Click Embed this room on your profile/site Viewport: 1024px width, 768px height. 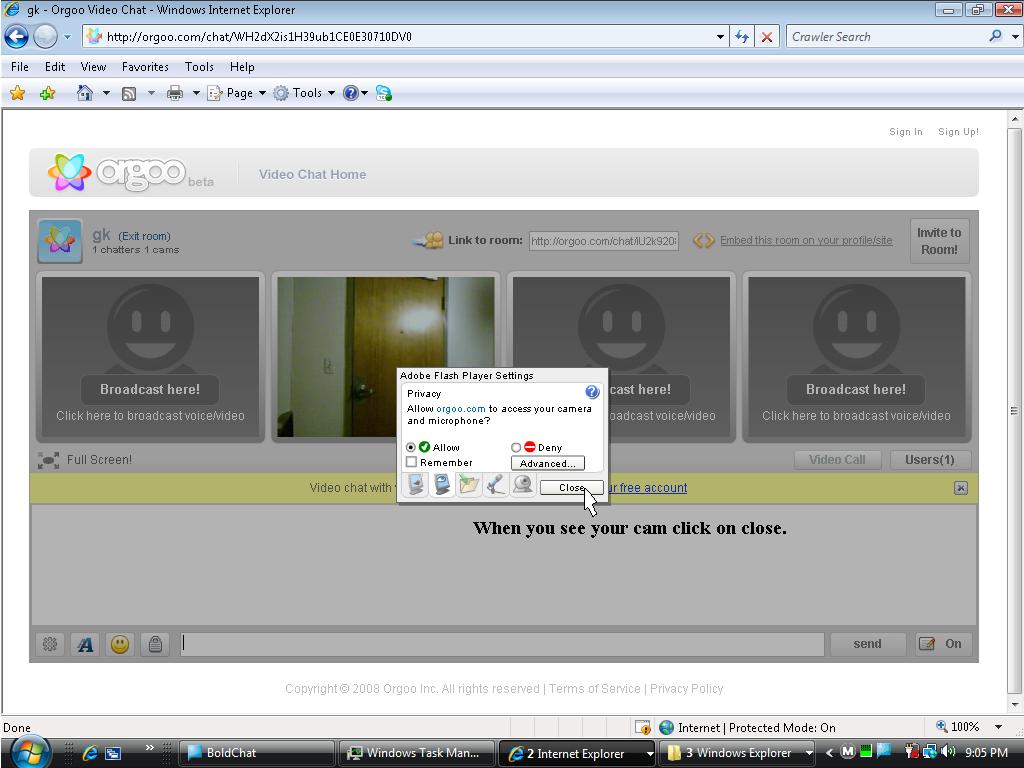pyautogui.click(x=806, y=240)
